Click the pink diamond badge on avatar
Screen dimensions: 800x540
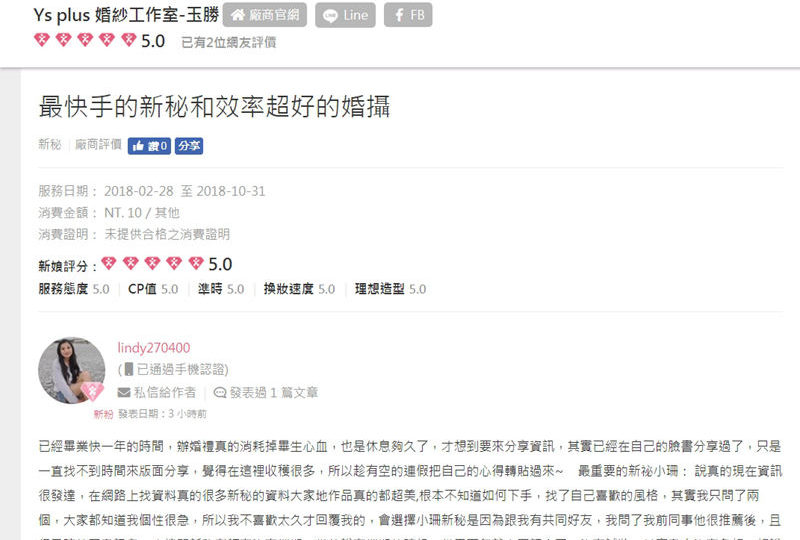92,391
